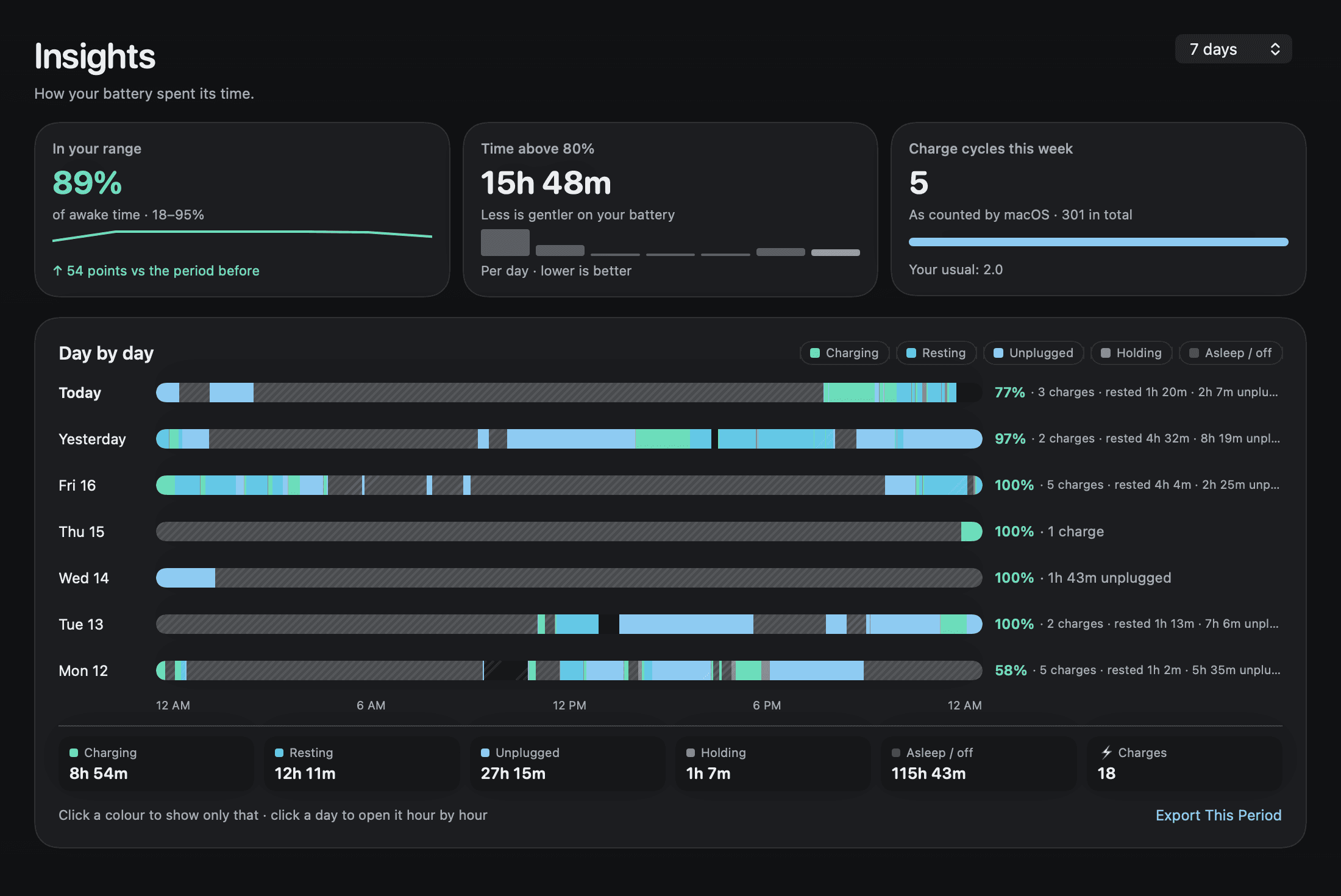1341x896 pixels.
Task: Click the Resting 12h 11m summary tile
Action: point(361,763)
